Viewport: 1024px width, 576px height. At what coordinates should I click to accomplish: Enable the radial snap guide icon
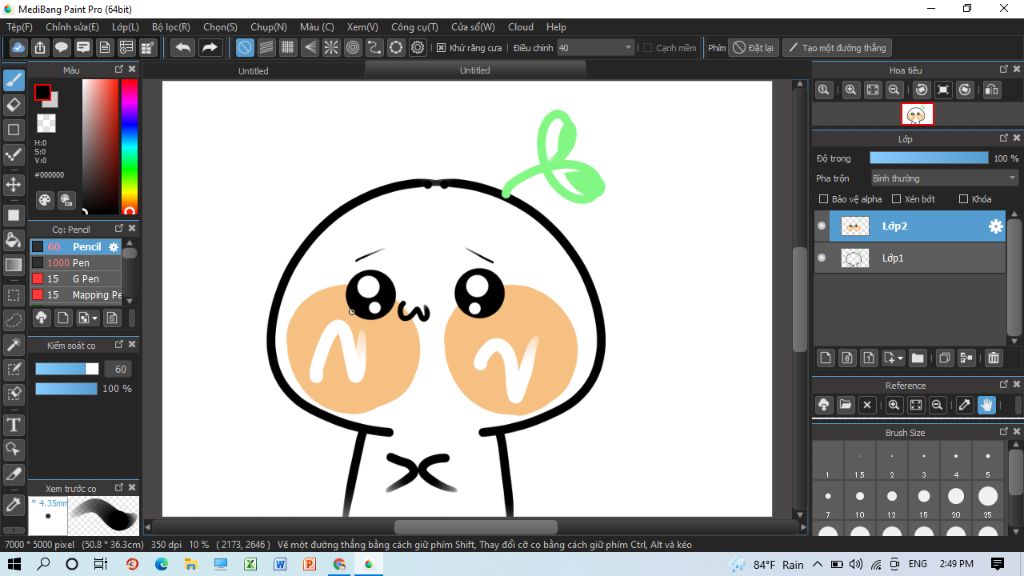331,47
